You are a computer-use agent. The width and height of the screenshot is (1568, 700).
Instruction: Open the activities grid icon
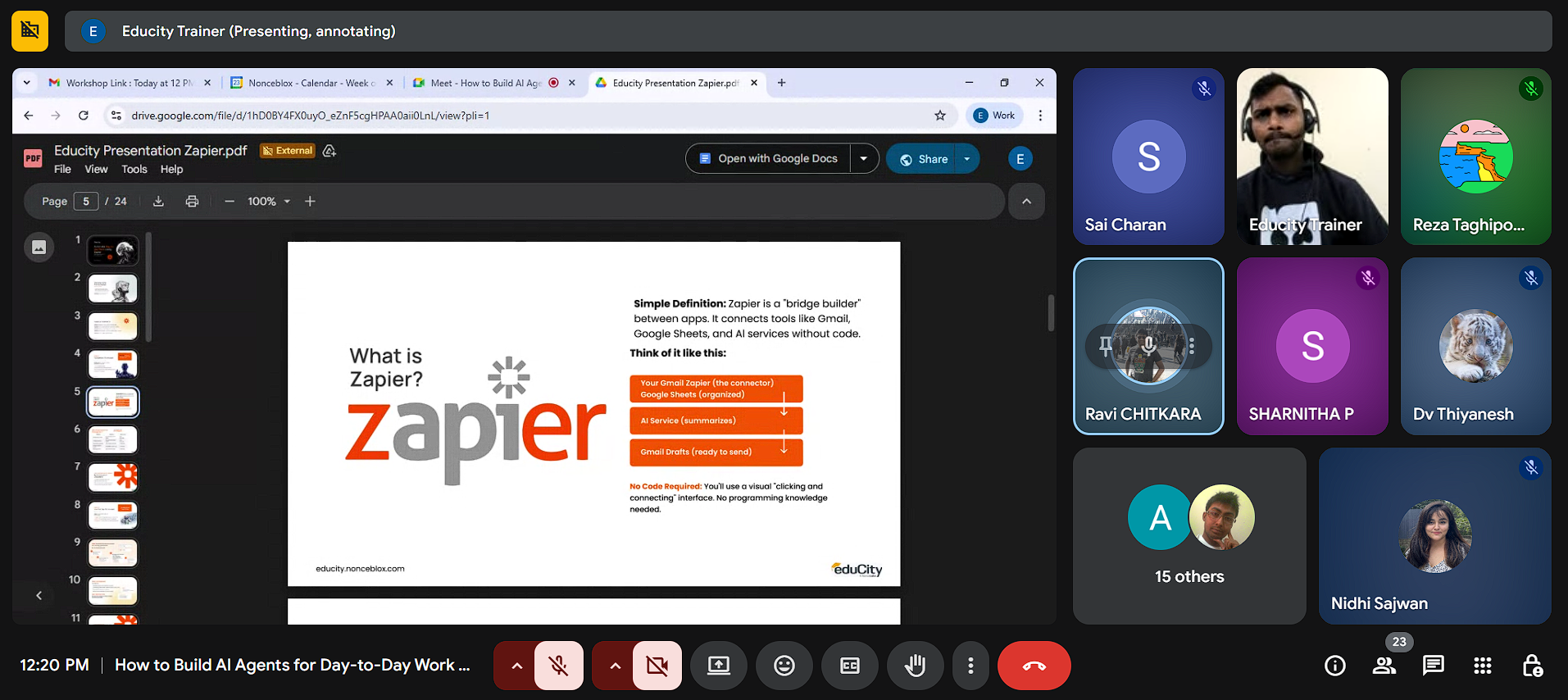(1483, 666)
